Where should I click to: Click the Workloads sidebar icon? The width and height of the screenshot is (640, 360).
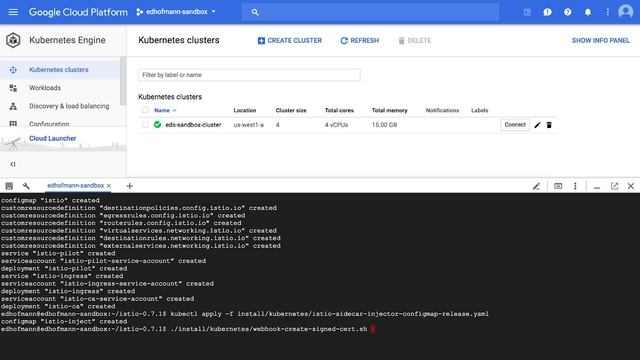pyautogui.click(x=13, y=88)
